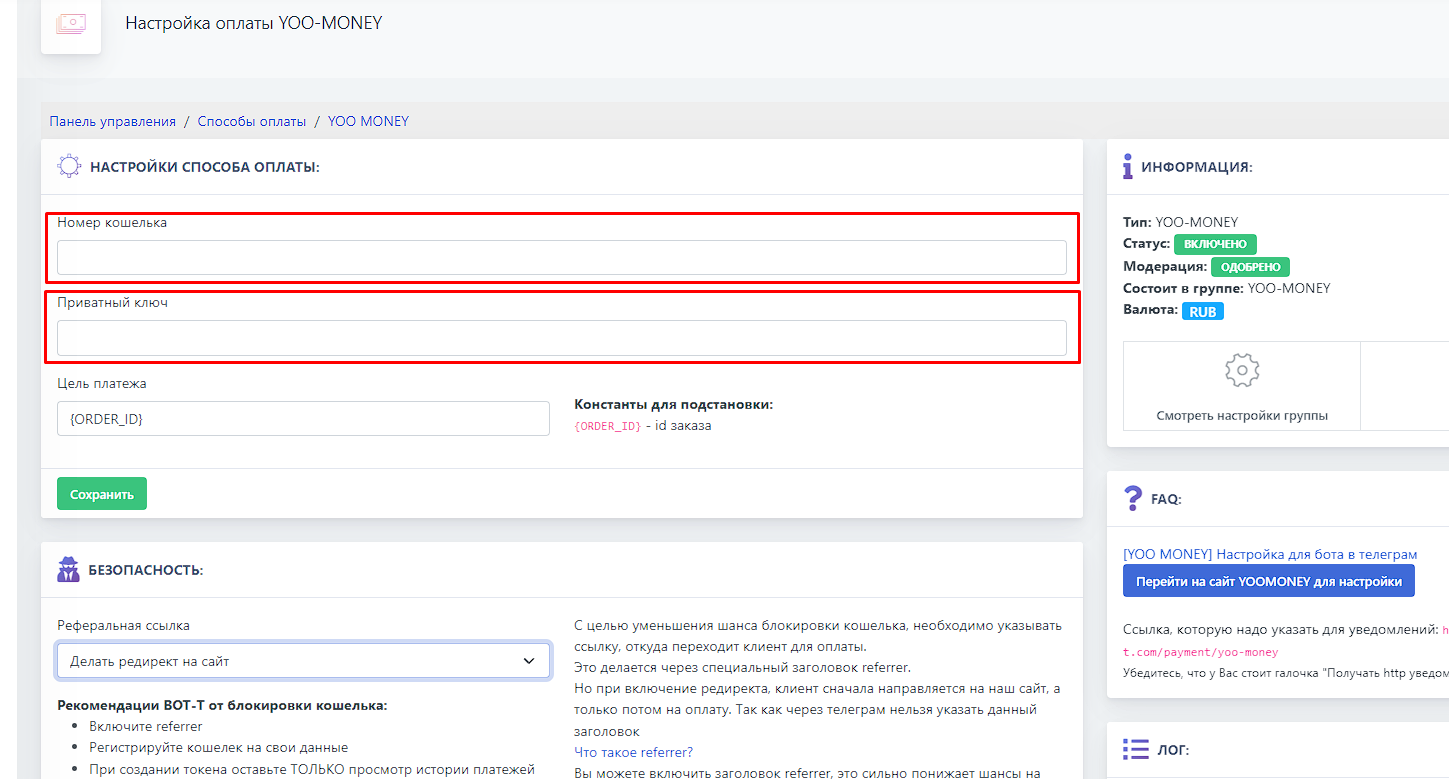Click the Тип: YOO-MONEY info line
The image size is (1449, 779).
coord(1181,222)
